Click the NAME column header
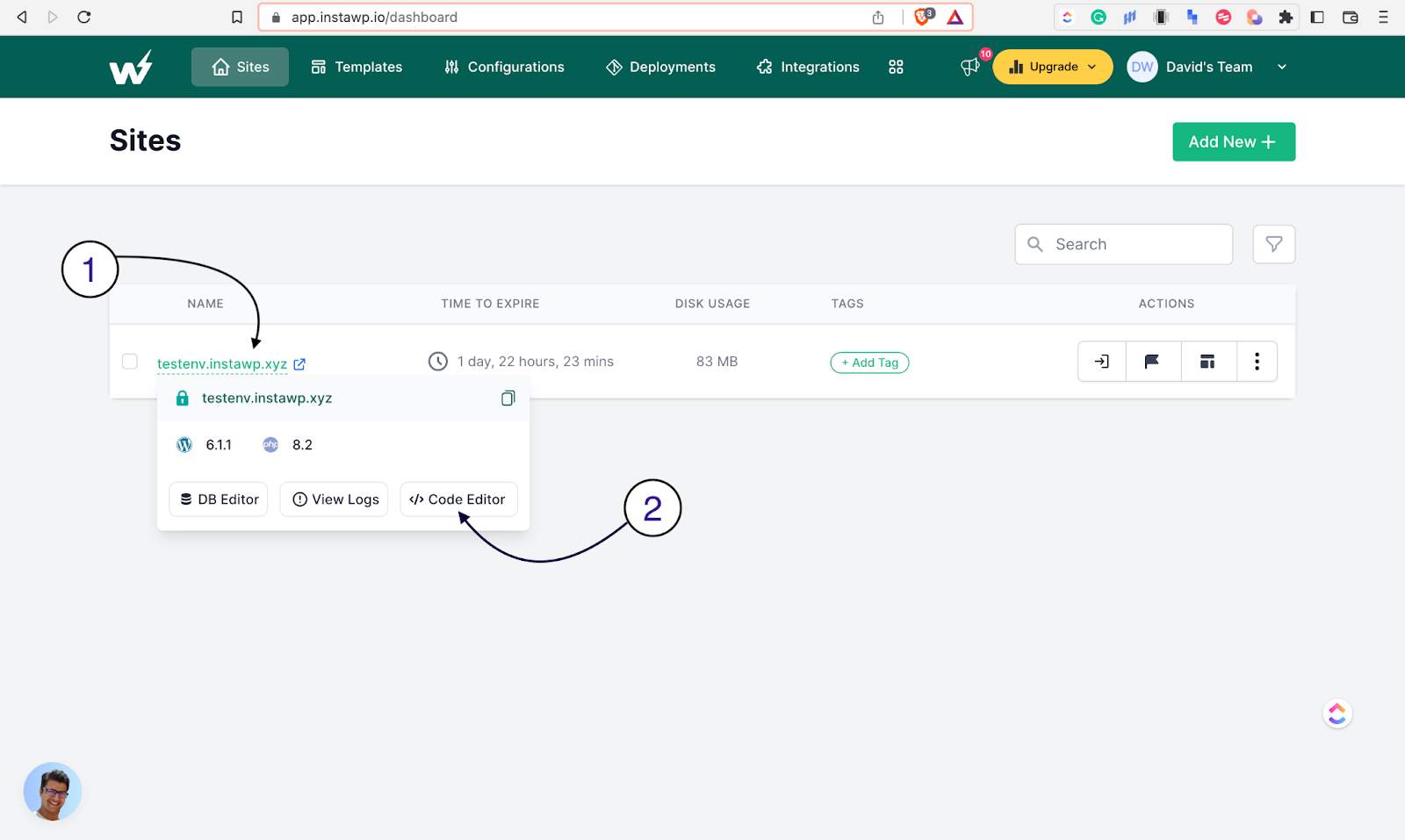This screenshot has height=840, width=1405. (x=205, y=304)
